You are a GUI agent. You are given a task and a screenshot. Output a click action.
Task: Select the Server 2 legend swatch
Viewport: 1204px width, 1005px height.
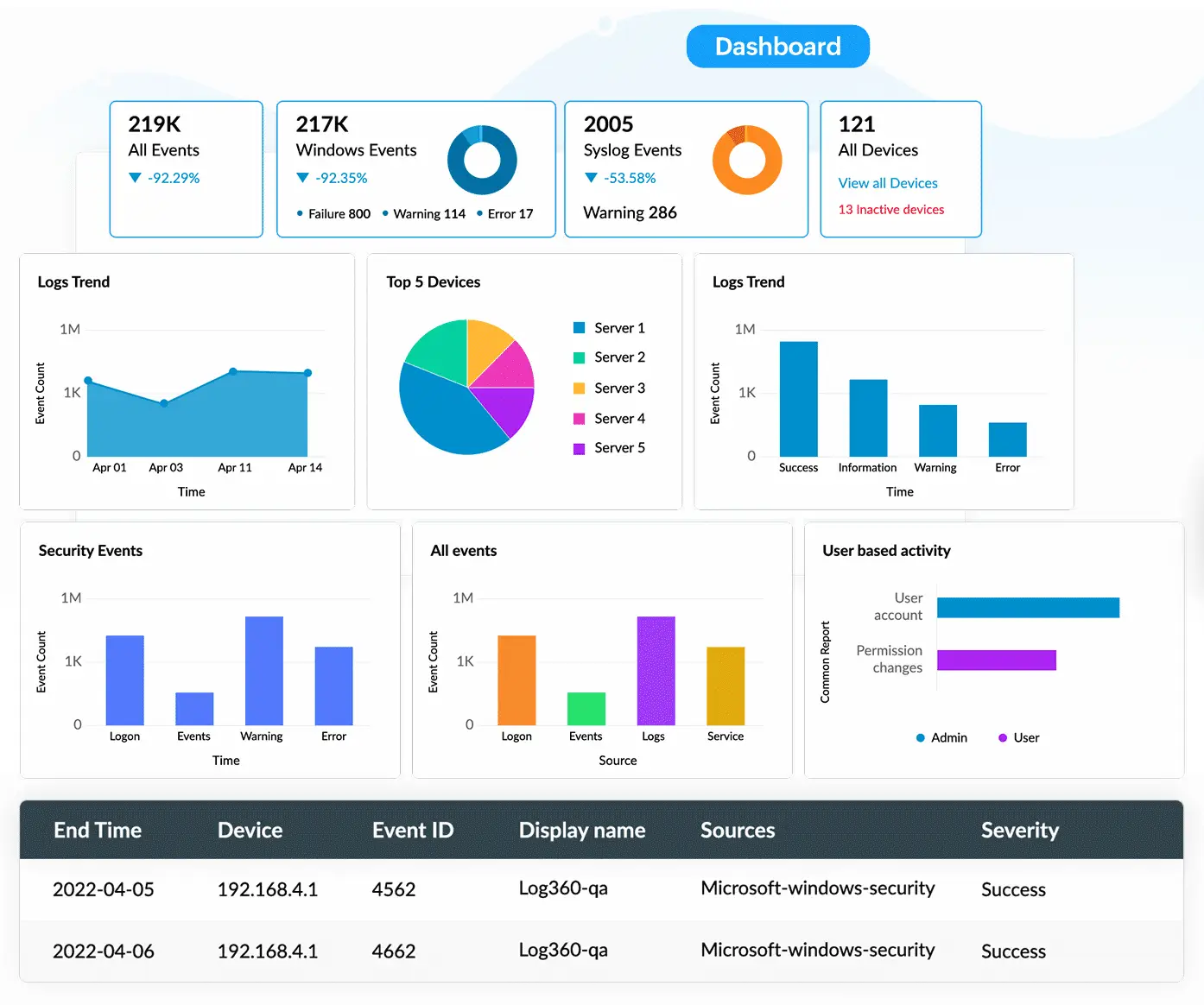coord(579,357)
